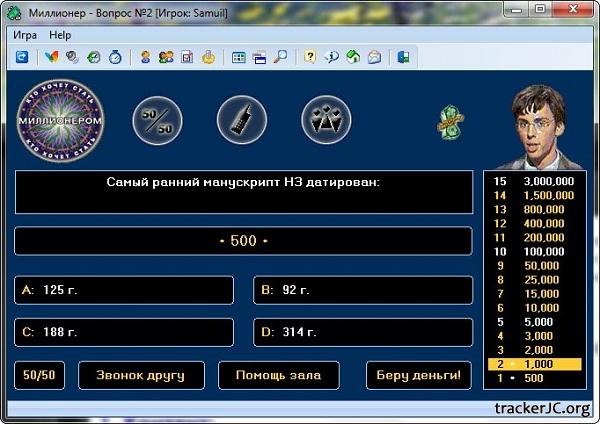
Task: Click the blue back arrow toolbar icon
Action: pos(21,58)
